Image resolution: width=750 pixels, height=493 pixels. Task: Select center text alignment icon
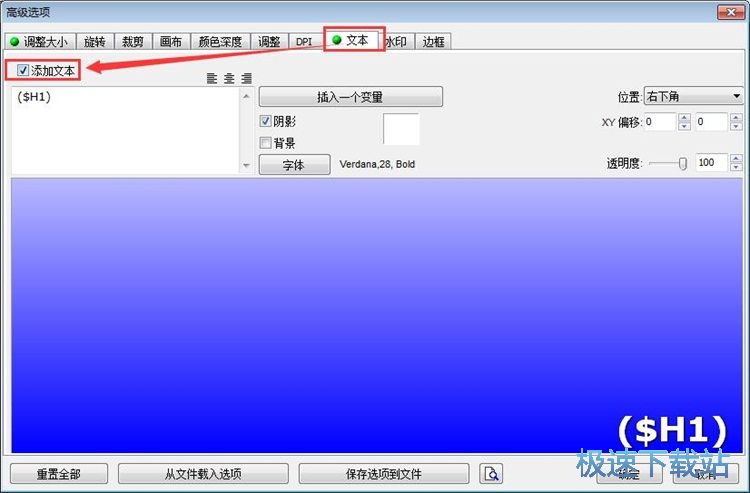click(x=229, y=78)
